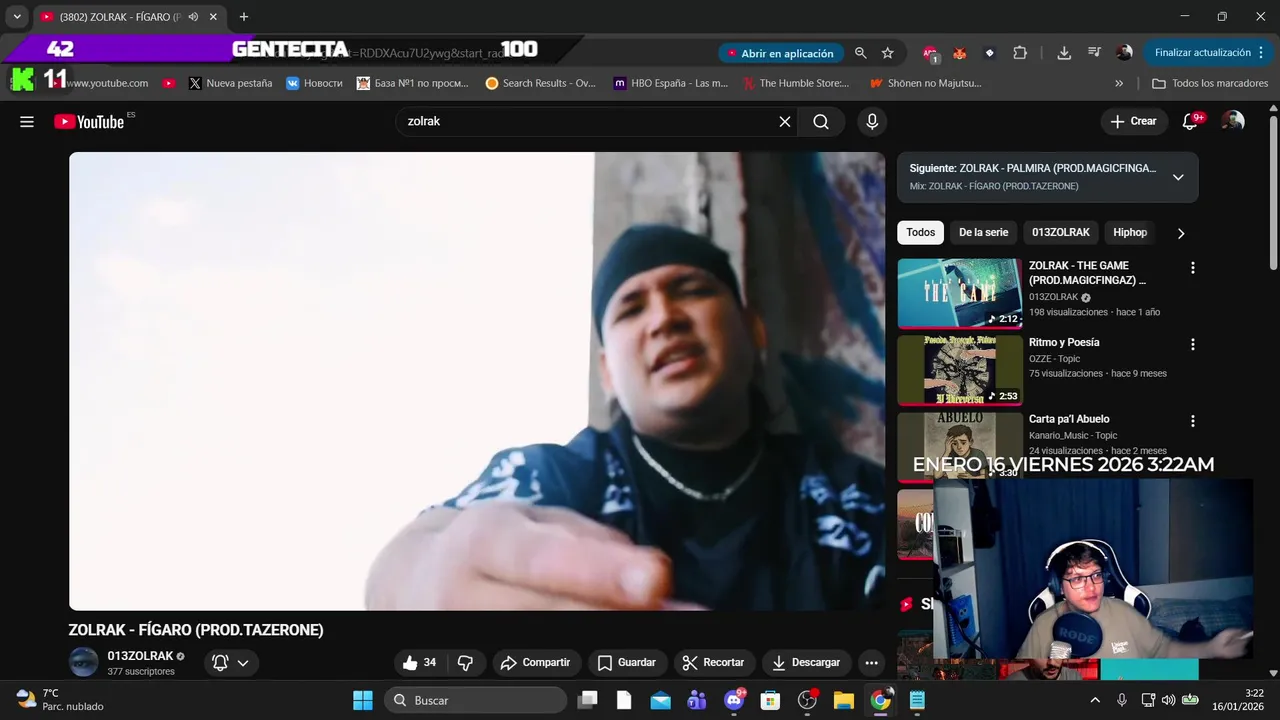Open The Humble Store bookmark

click(x=796, y=83)
